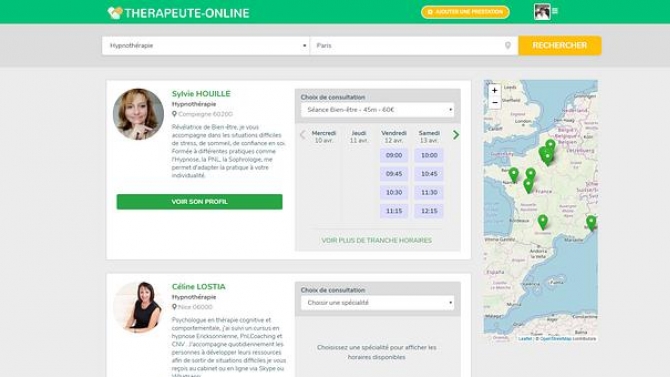Open Choisir une spécialité dropdown

pyautogui.click(x=377, y=303)
